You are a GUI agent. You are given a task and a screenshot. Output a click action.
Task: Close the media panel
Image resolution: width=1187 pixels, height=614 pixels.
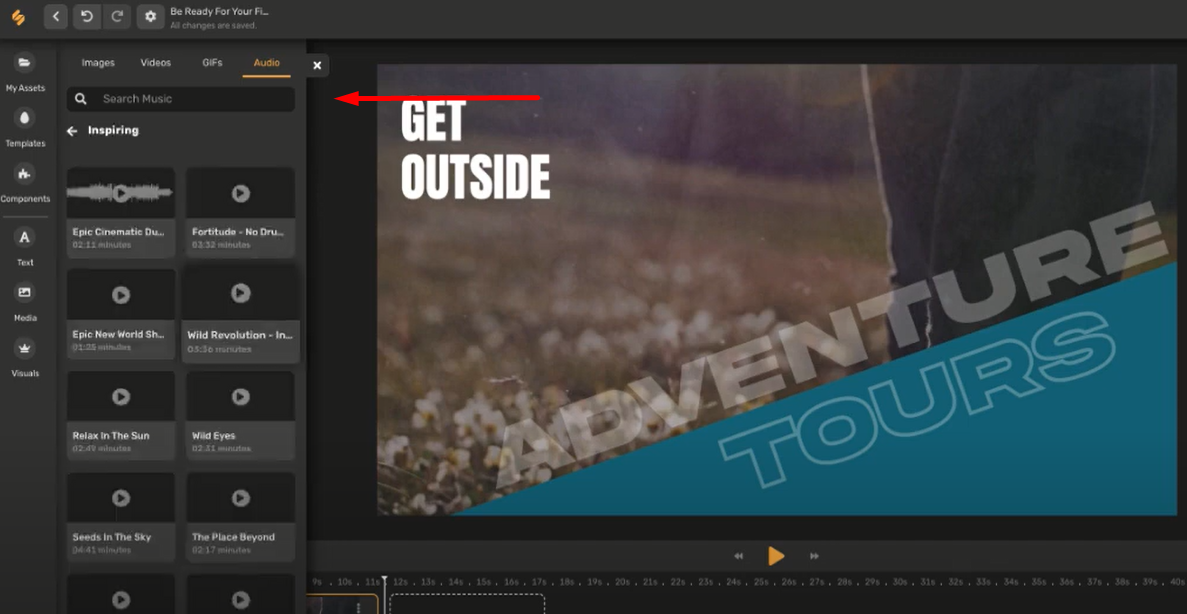[317, 65]
